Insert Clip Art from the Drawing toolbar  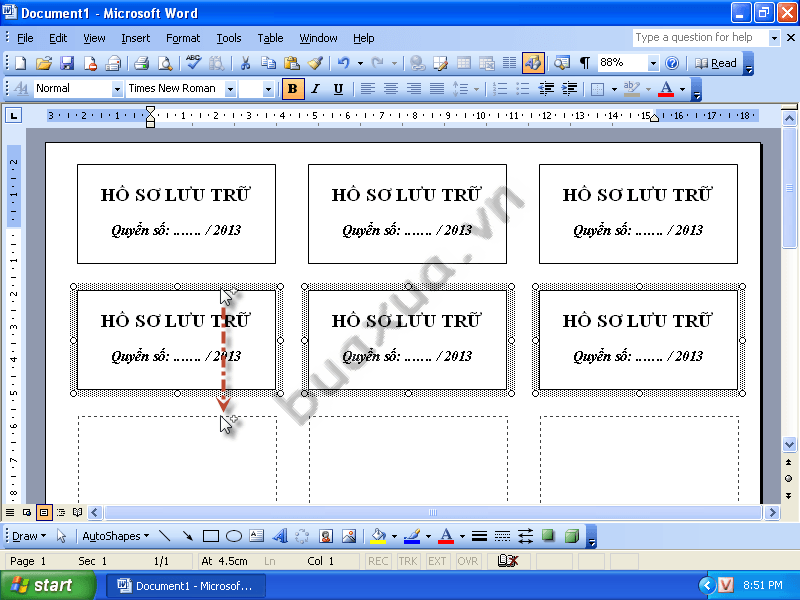(326, 536)
